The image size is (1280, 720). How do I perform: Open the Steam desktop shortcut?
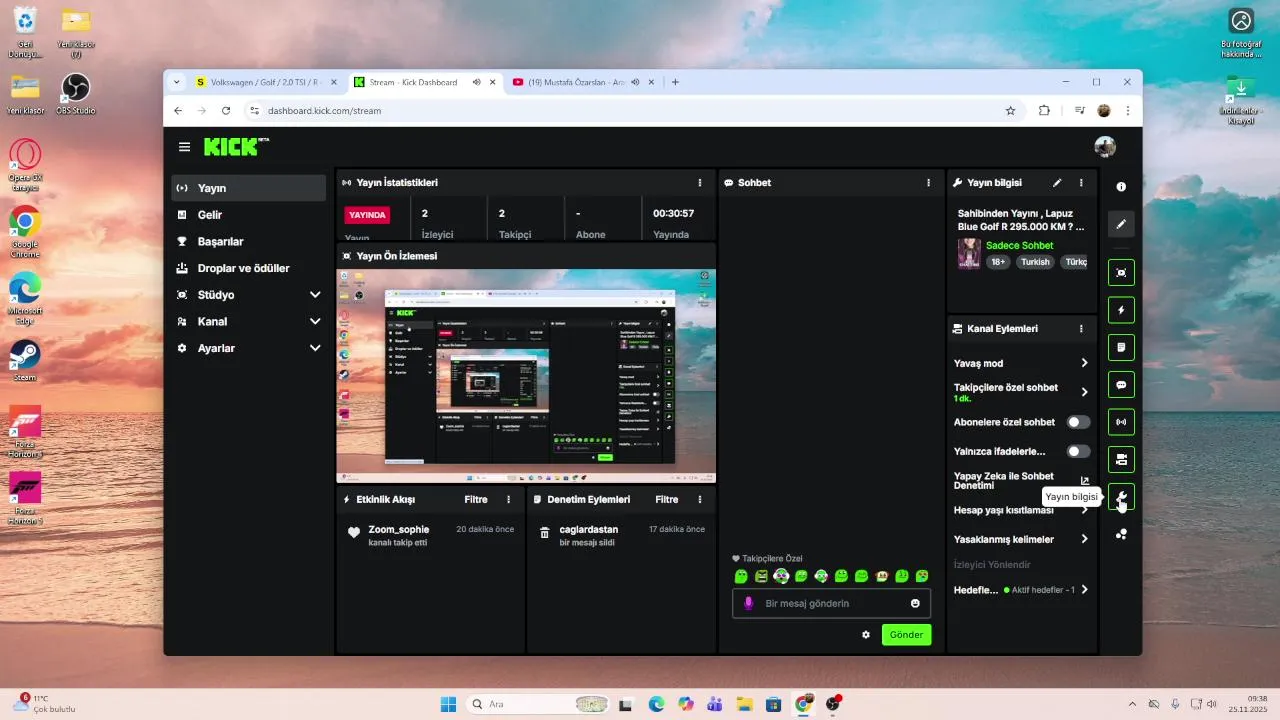25,360
